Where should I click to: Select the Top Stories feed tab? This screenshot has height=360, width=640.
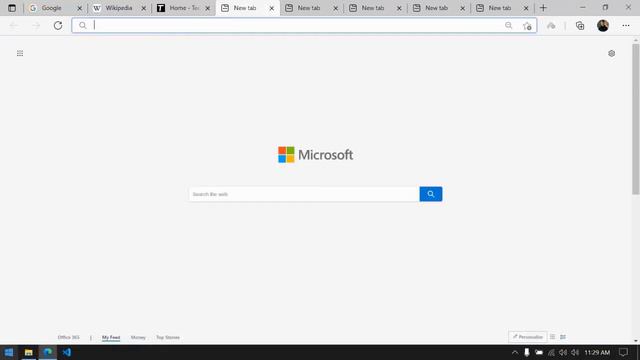168,337
